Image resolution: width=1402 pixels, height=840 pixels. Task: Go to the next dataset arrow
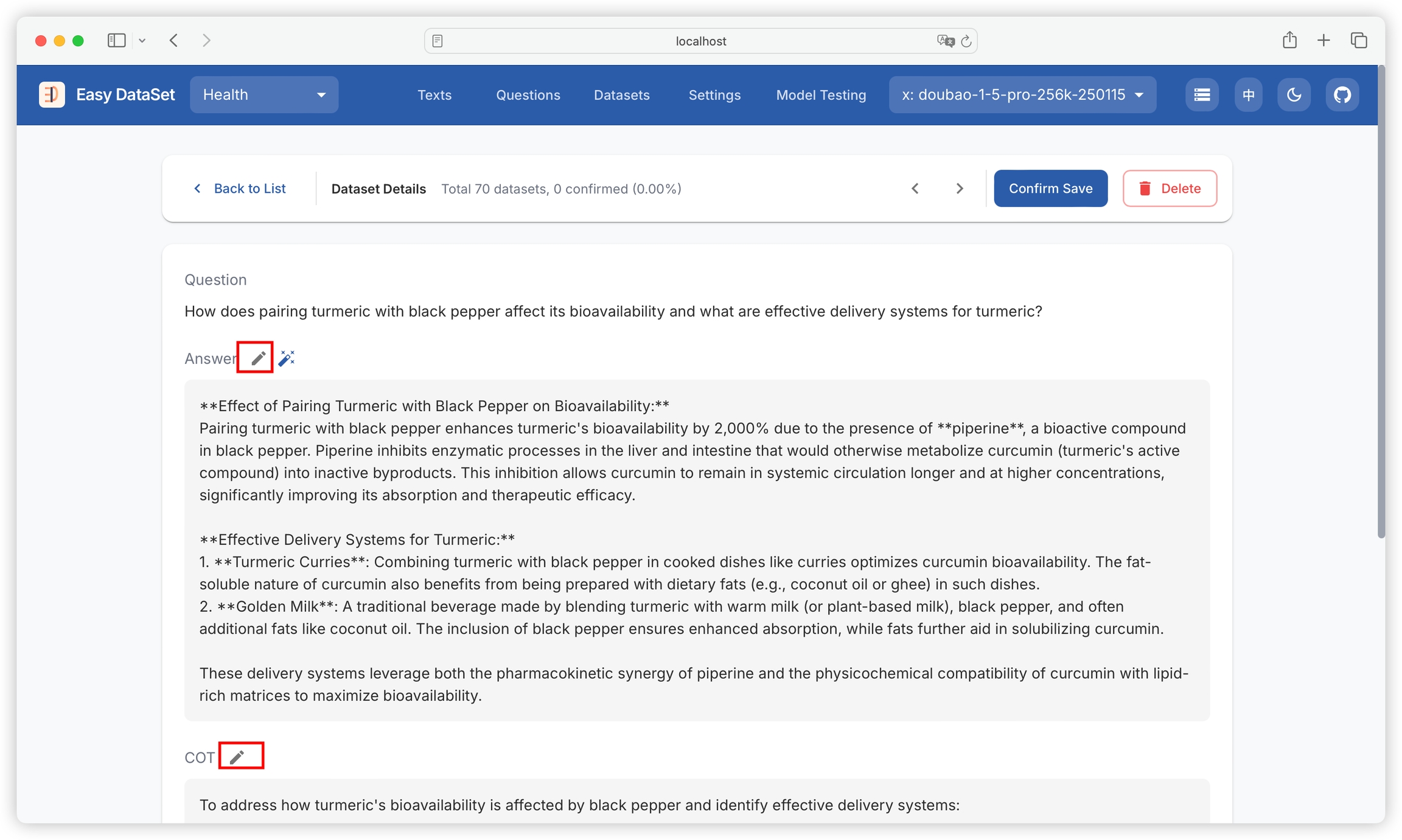(960, 189)
